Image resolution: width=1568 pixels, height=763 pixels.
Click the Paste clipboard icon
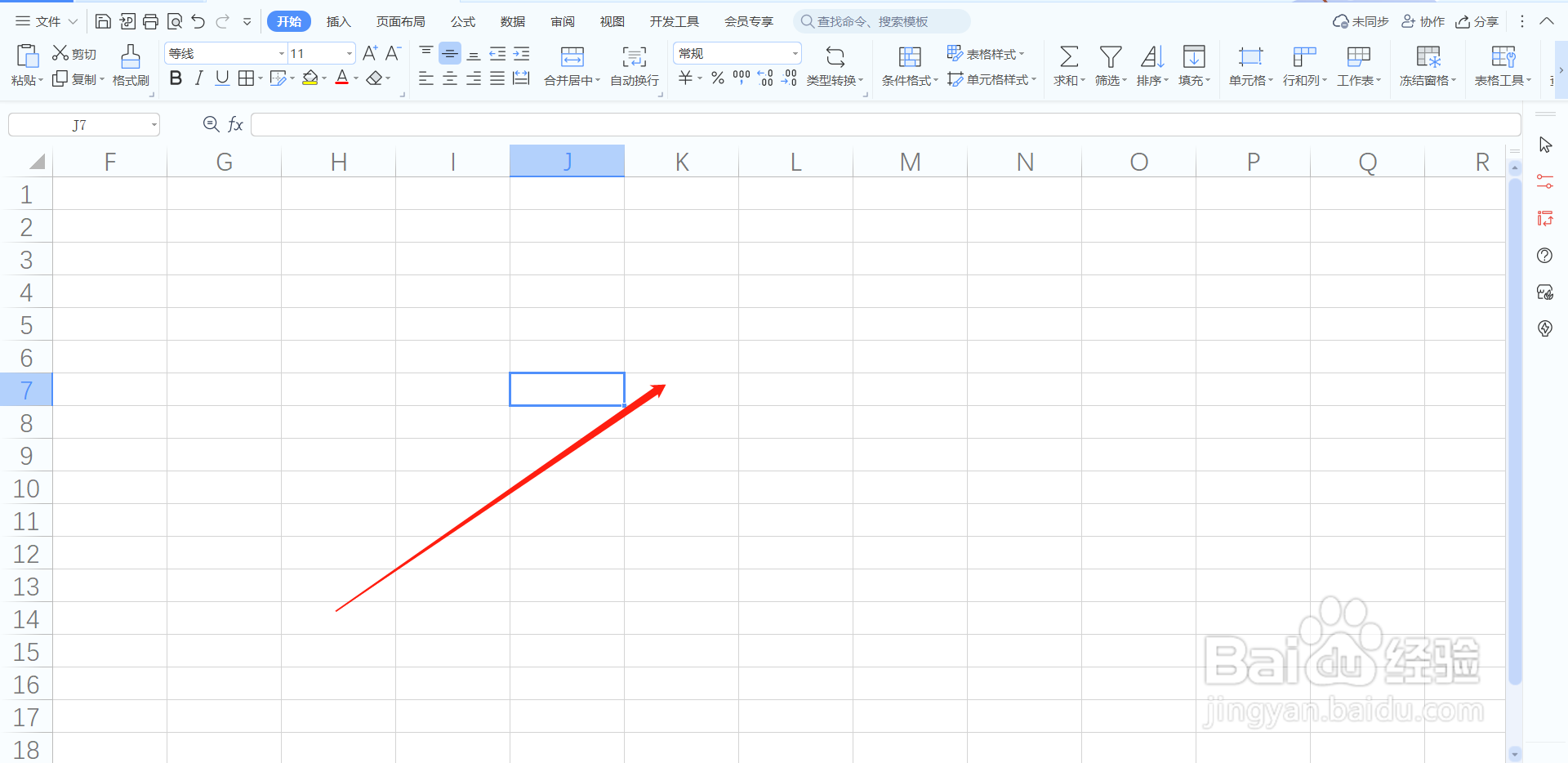click(27, 56)
